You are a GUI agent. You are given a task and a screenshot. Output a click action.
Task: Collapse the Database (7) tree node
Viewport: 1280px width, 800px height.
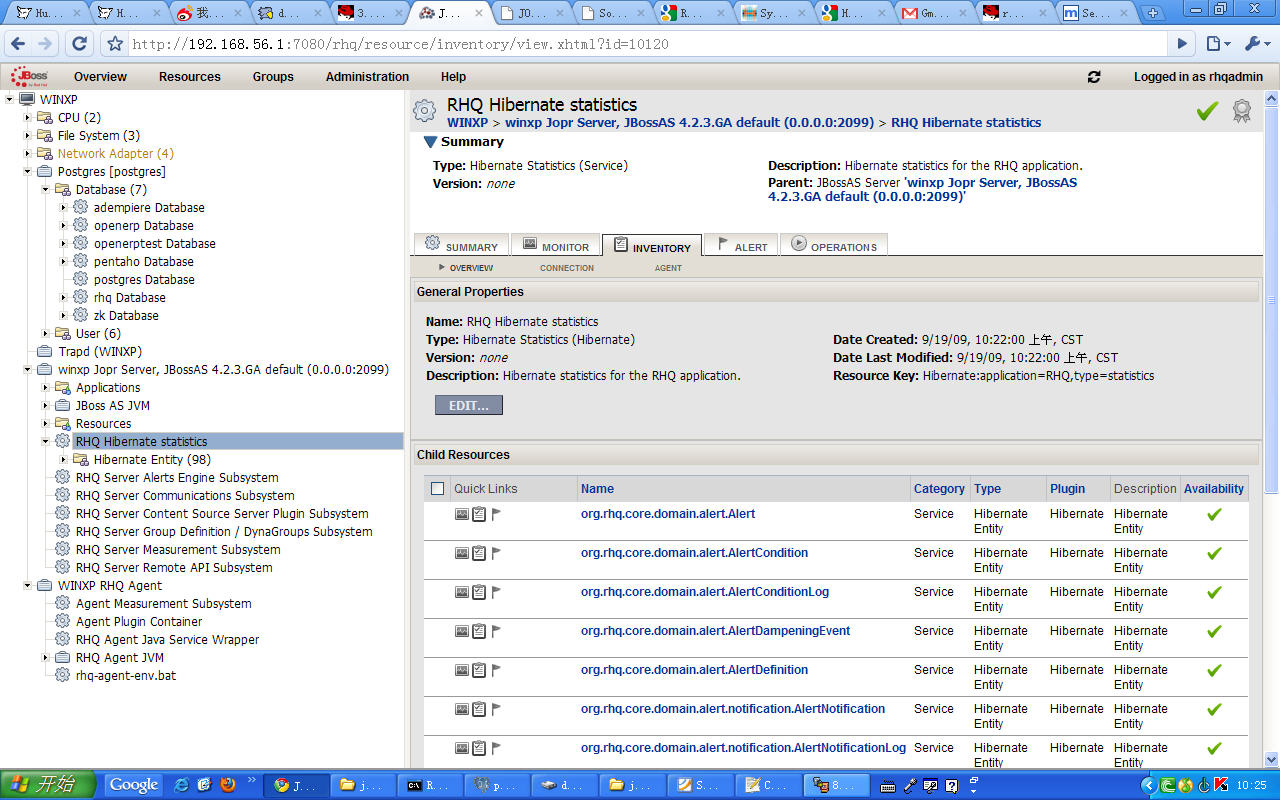point(46,190)
